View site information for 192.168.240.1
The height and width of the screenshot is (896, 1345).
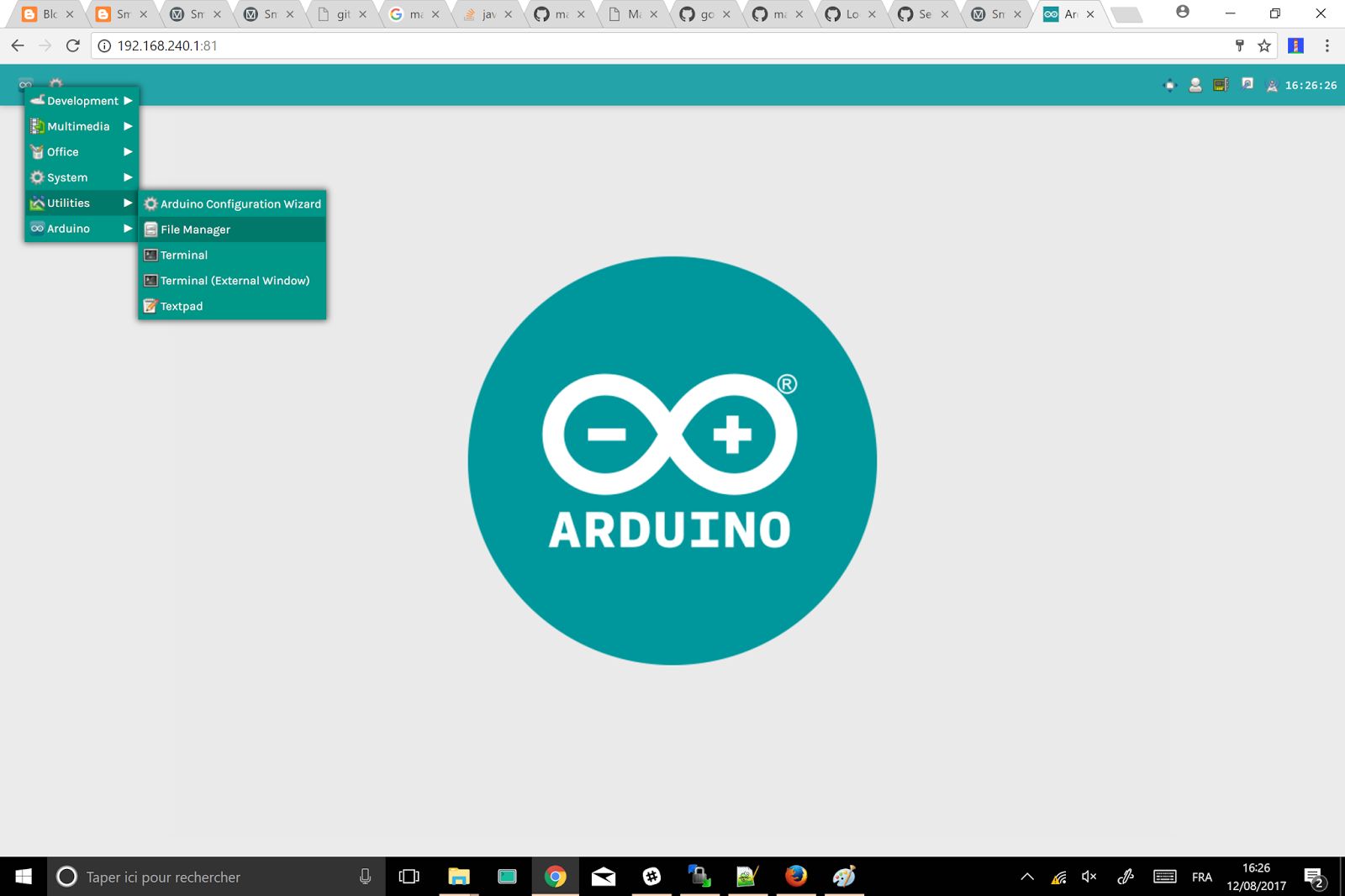[x=104, y=45]
